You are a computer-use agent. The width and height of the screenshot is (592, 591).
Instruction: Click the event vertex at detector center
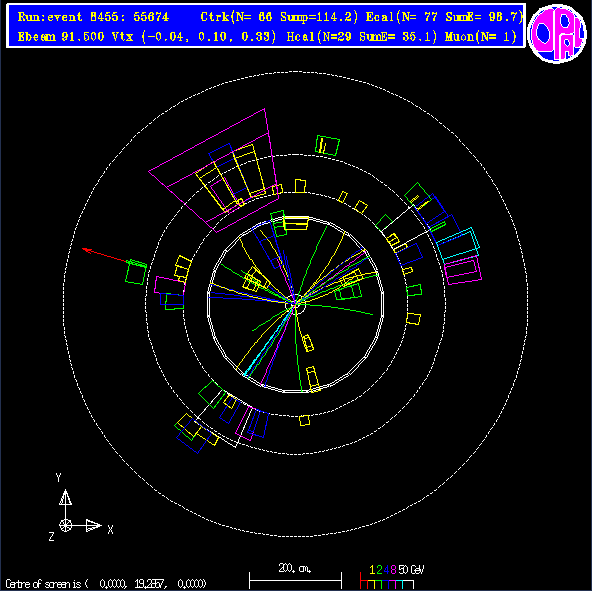pos(296,304)
